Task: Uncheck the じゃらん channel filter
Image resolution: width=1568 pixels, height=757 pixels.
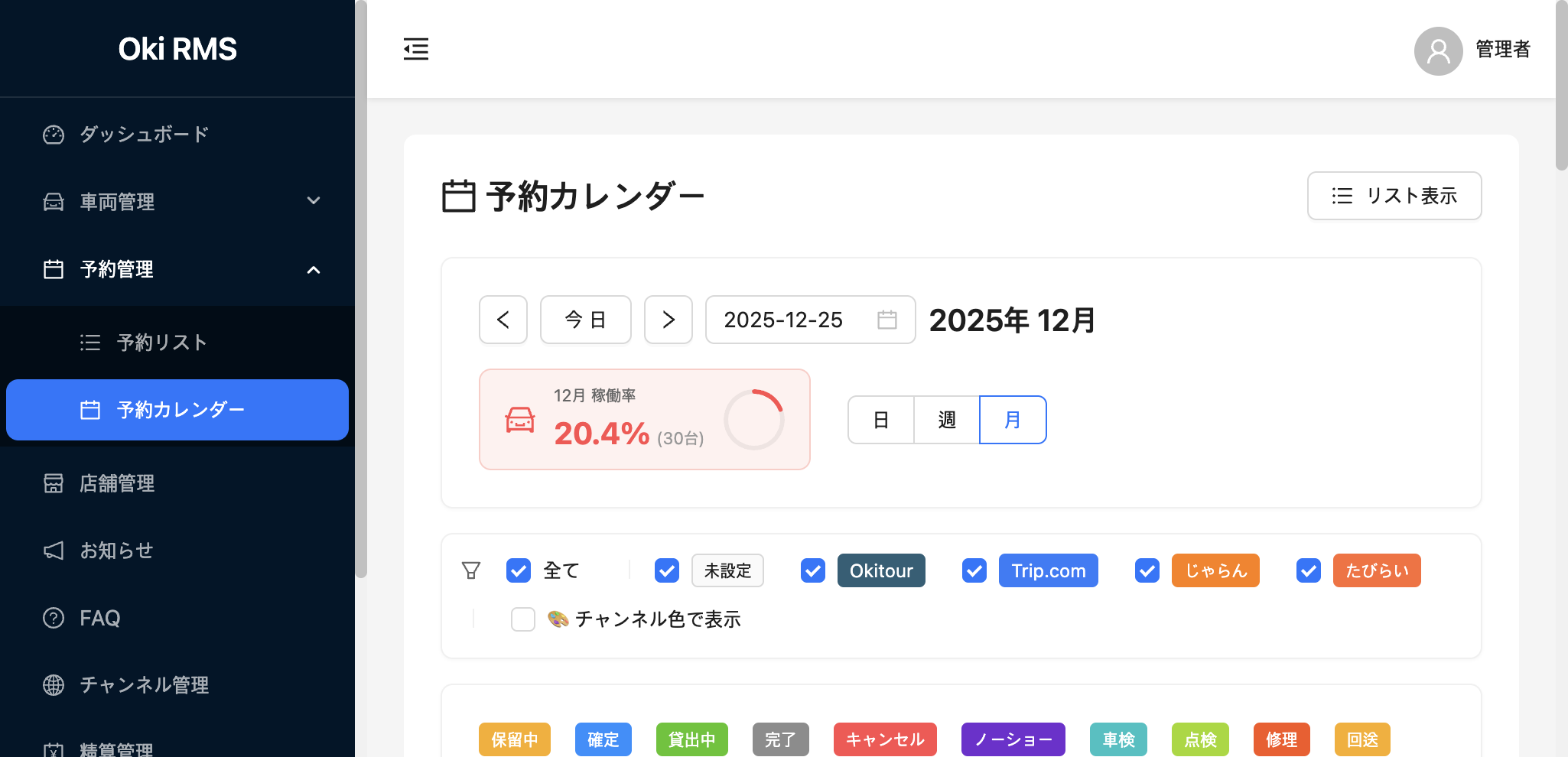Action: pos(1147,570)
